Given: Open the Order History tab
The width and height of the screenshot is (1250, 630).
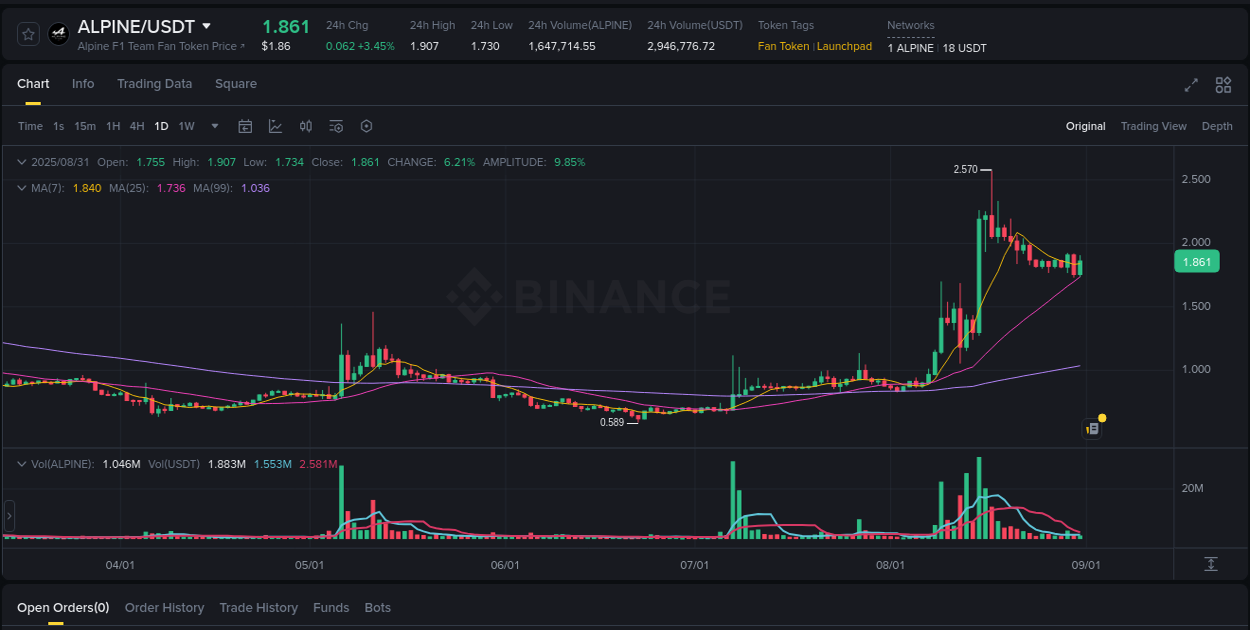Looking at the screenshot, I should tap(164, 607).
